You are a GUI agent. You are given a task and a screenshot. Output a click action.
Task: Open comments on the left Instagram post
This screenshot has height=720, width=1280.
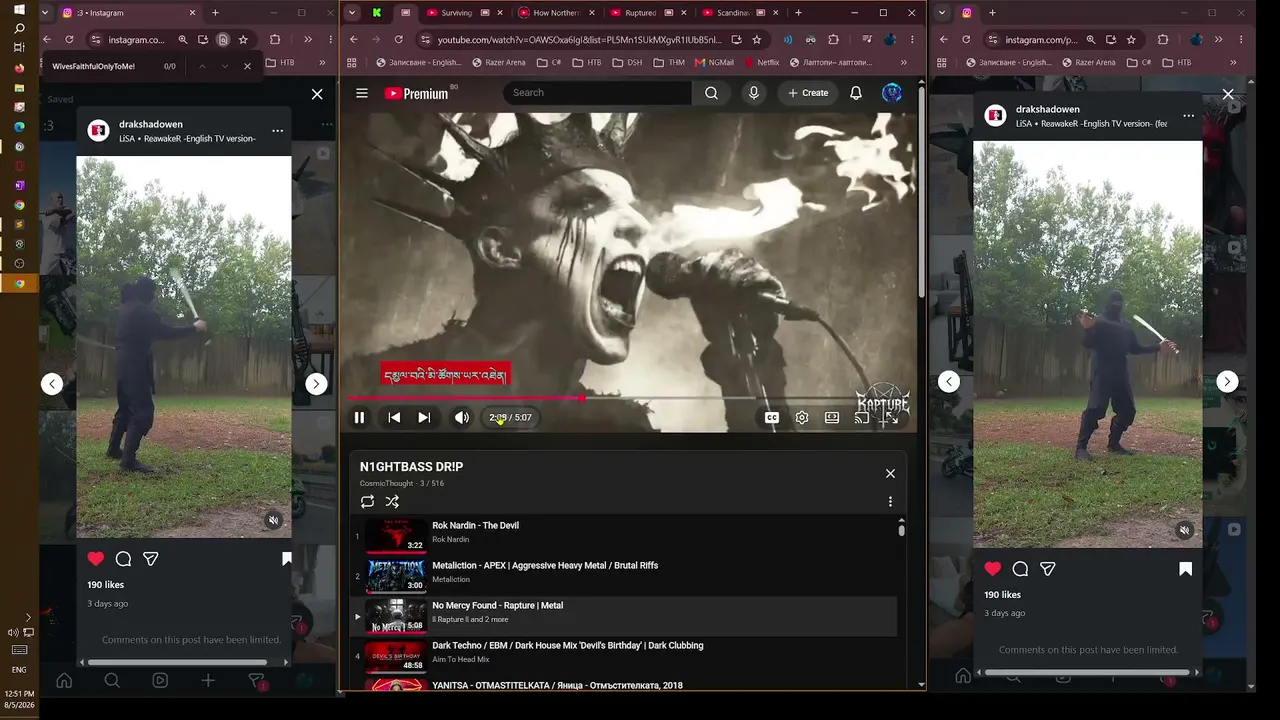(123, 559)
